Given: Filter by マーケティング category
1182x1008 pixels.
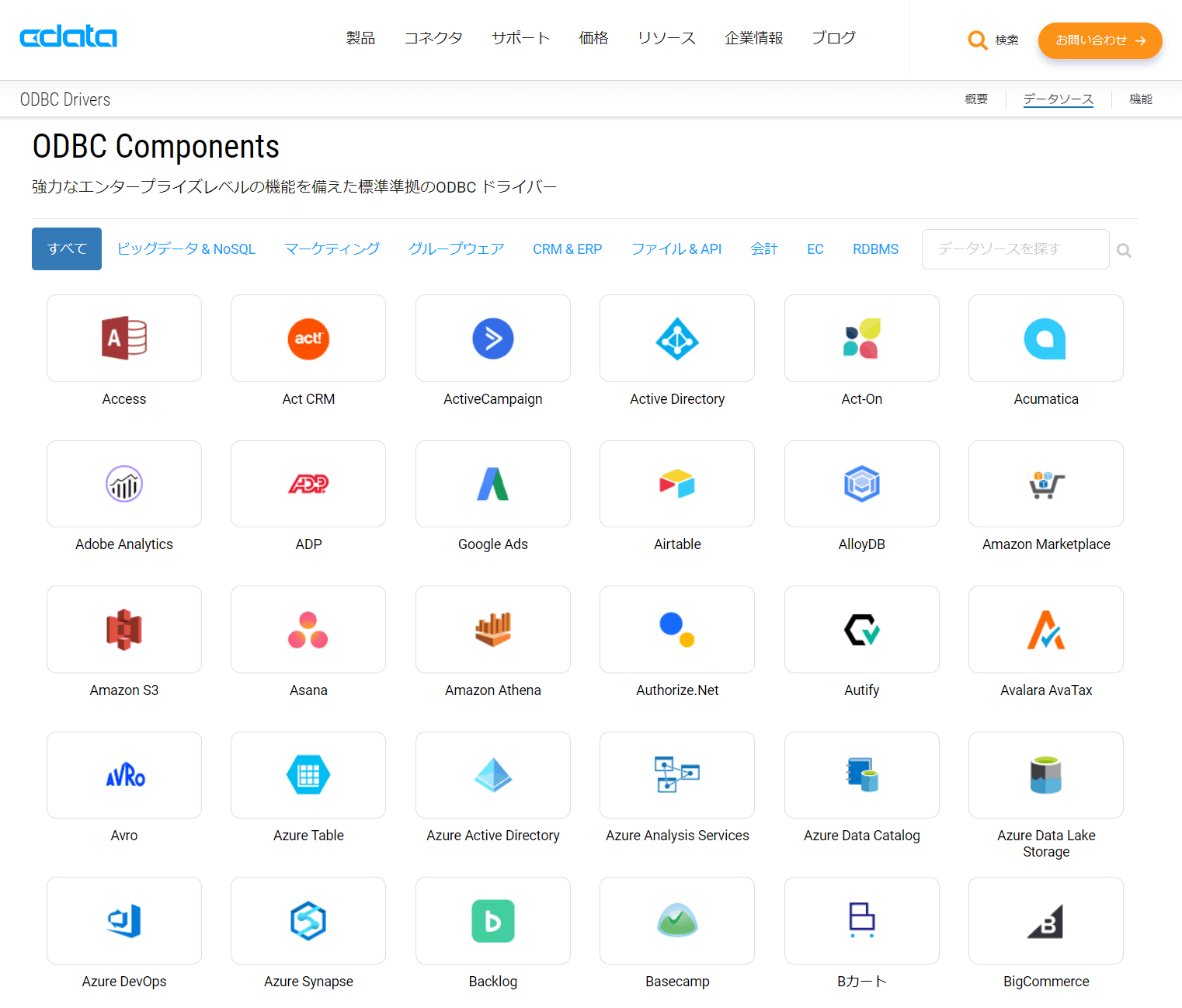Looking at the screenshot, I should click(x=332, y=249).
